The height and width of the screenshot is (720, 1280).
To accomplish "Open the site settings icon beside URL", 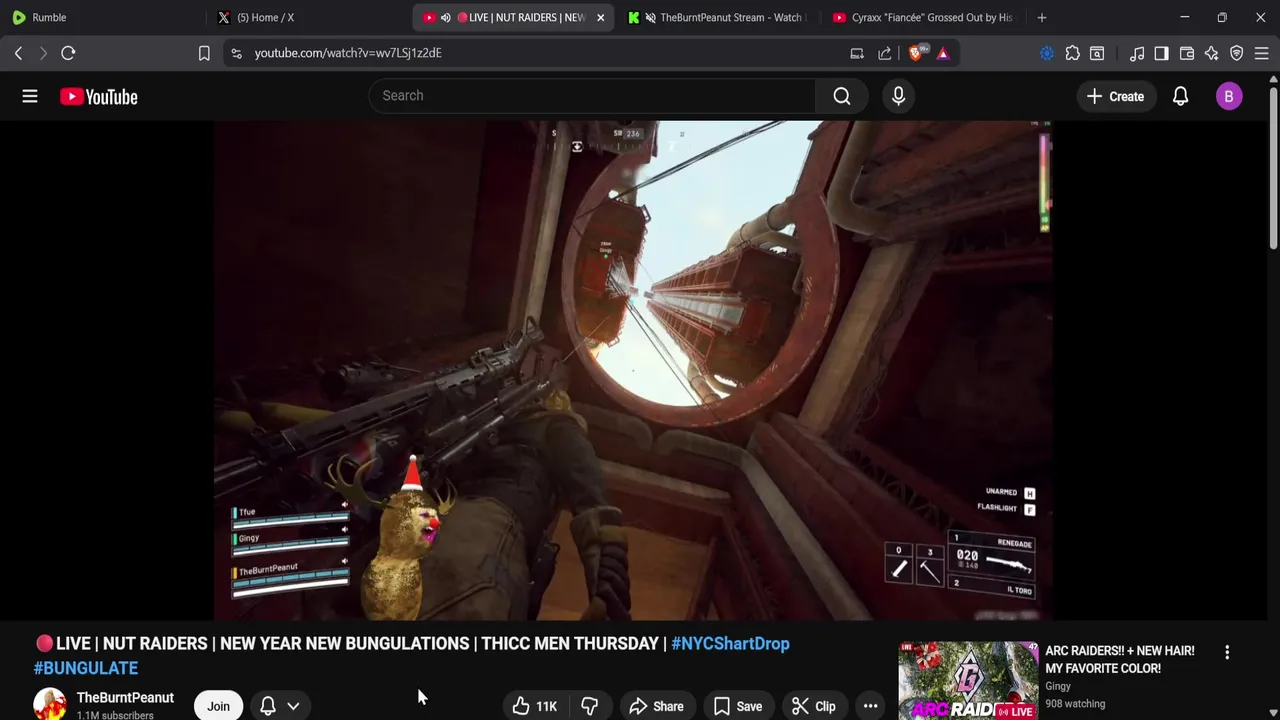I will coord(236,53).
